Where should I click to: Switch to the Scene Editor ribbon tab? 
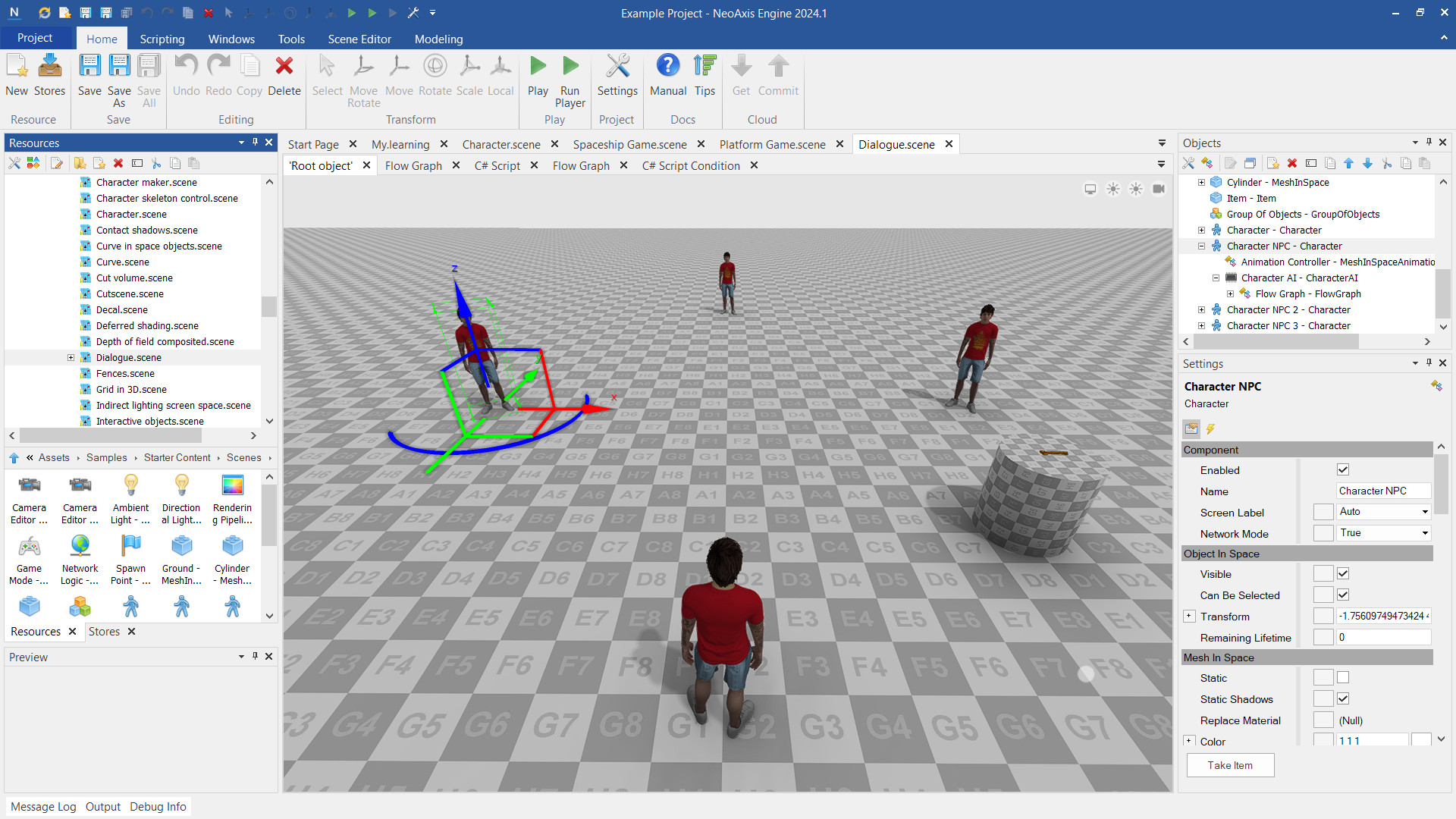click(x=359, y=39)
